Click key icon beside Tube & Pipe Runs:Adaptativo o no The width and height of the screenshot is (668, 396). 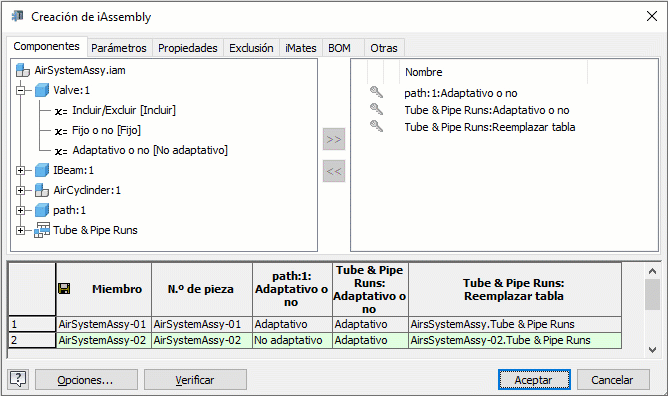[376, 109]
